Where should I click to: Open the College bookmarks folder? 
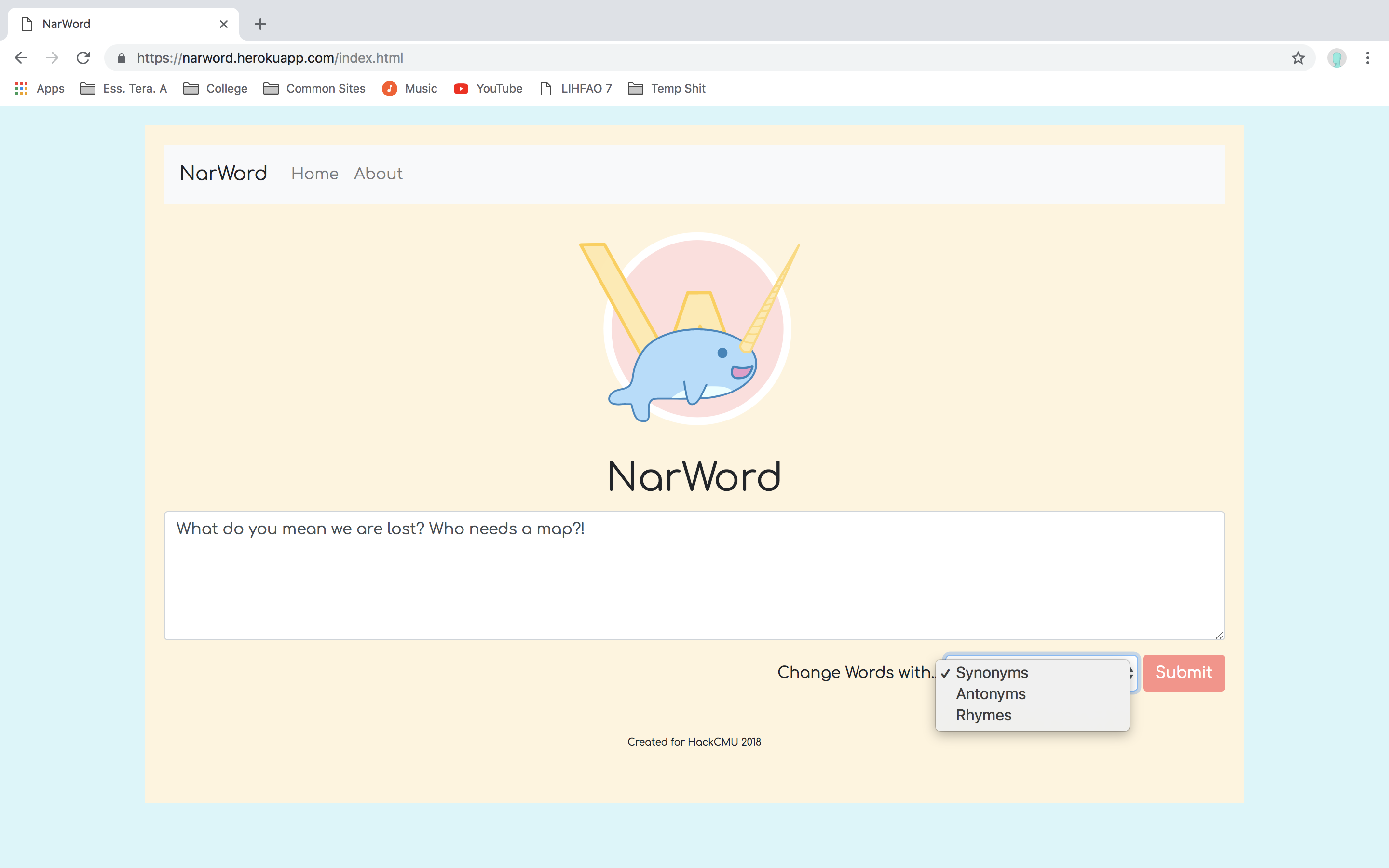[216, 88]
